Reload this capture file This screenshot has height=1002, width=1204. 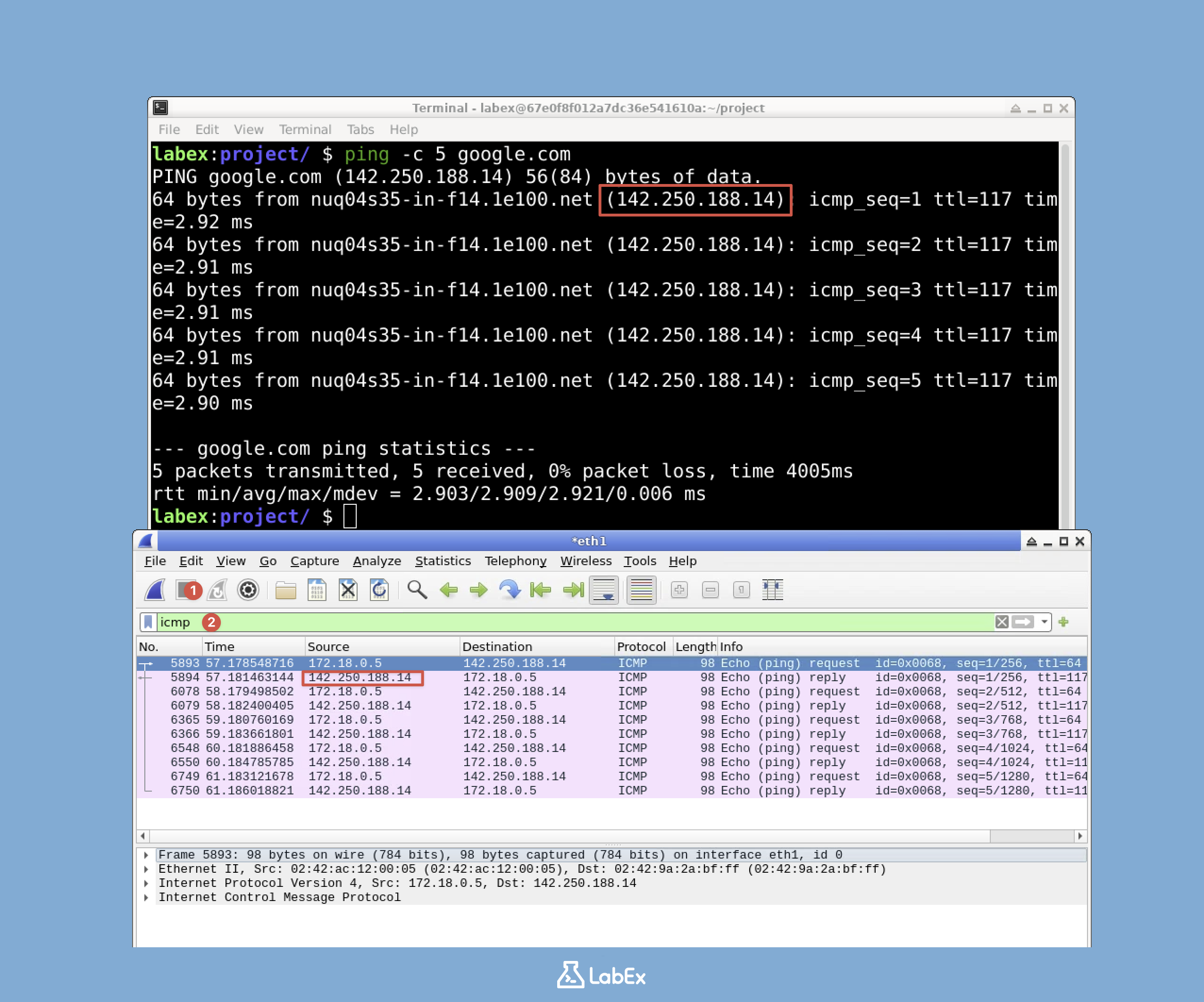pos(379,590)
